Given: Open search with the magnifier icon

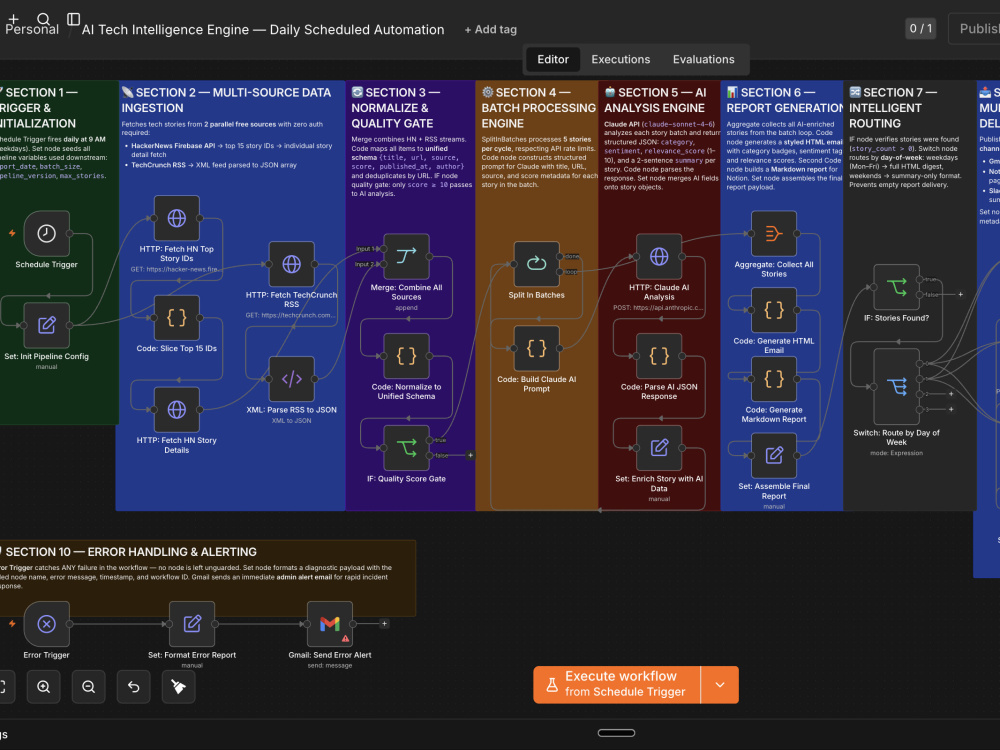Looking at the screenshot, I should [x=43, y=19].
